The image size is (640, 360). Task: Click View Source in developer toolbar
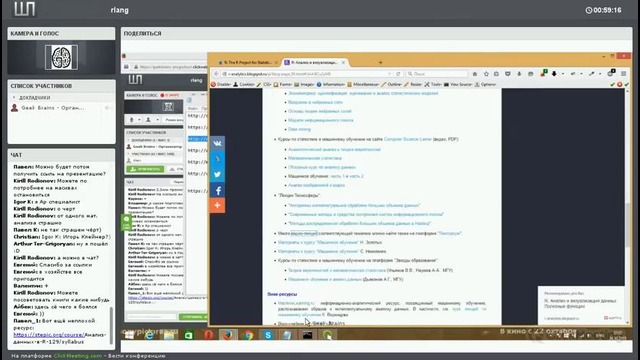(458, 84)
